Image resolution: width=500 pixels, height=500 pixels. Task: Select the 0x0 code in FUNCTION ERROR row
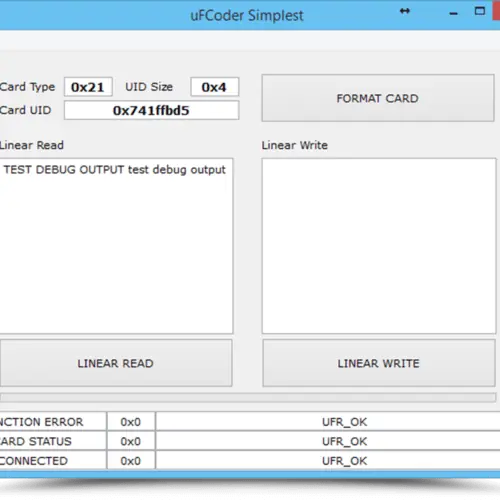tap(131, 422)
